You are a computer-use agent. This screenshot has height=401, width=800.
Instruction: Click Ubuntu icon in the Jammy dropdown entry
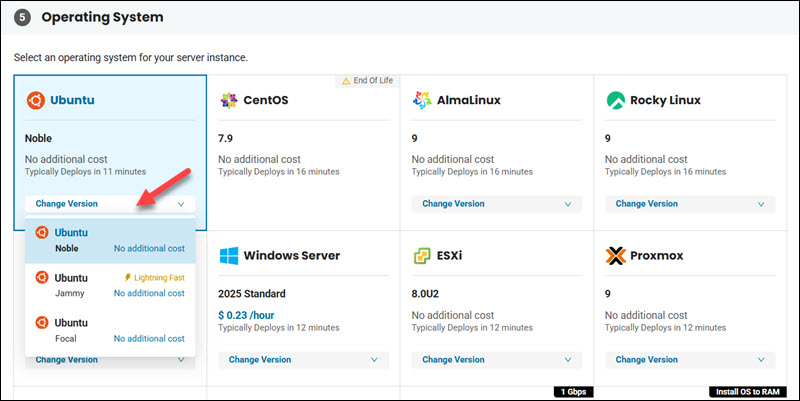42,278
